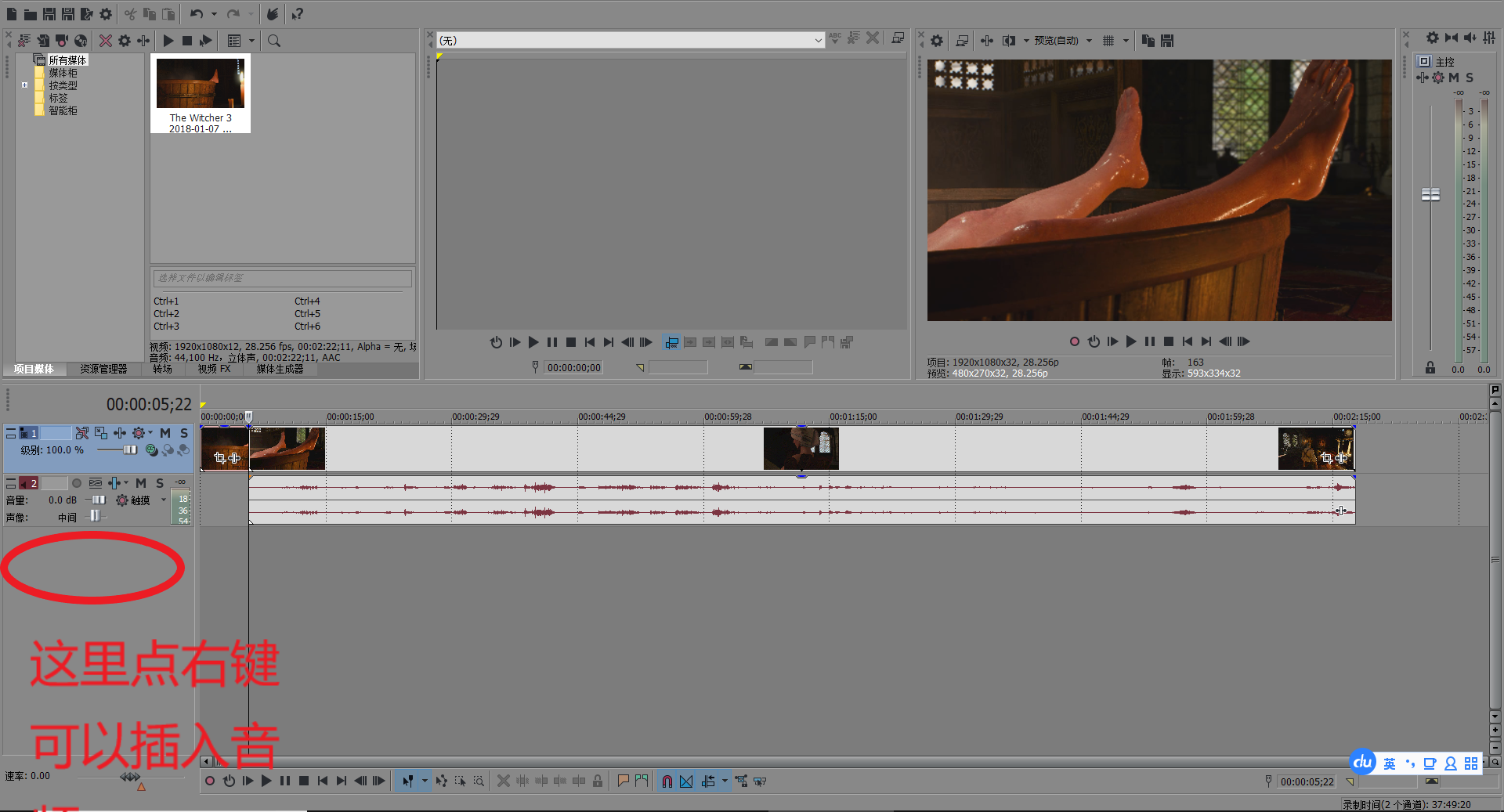
Task: Mute video track 1
Action: click(165, 433)
